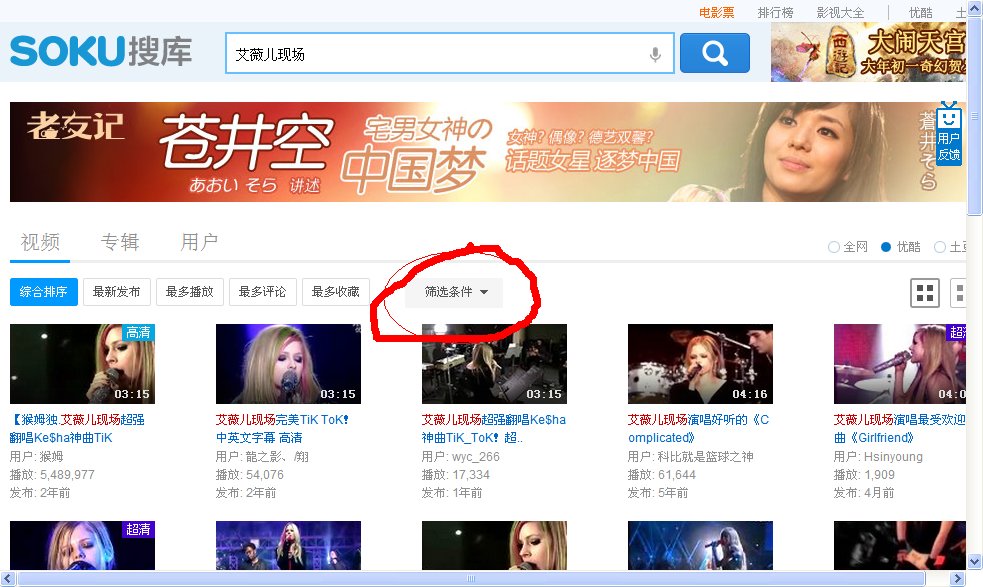
Task: Click the vertical scrollbar up arrow
Action: (x=974, y=8)
